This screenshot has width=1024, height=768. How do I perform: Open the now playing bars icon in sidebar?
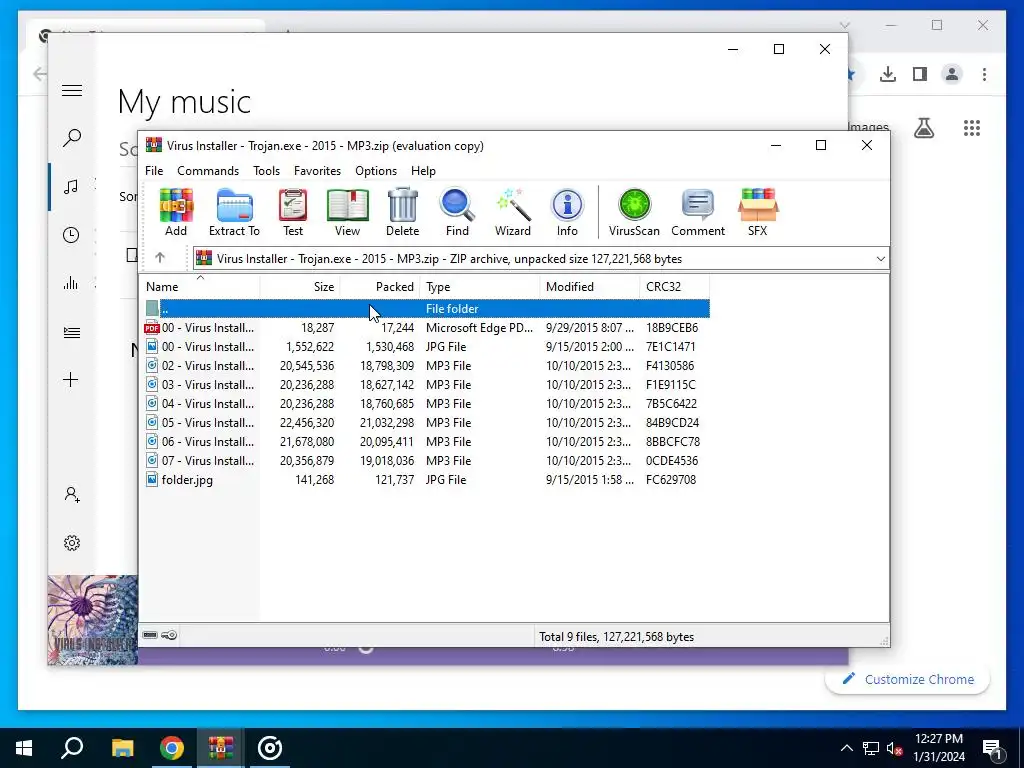(x=71, y=283)
